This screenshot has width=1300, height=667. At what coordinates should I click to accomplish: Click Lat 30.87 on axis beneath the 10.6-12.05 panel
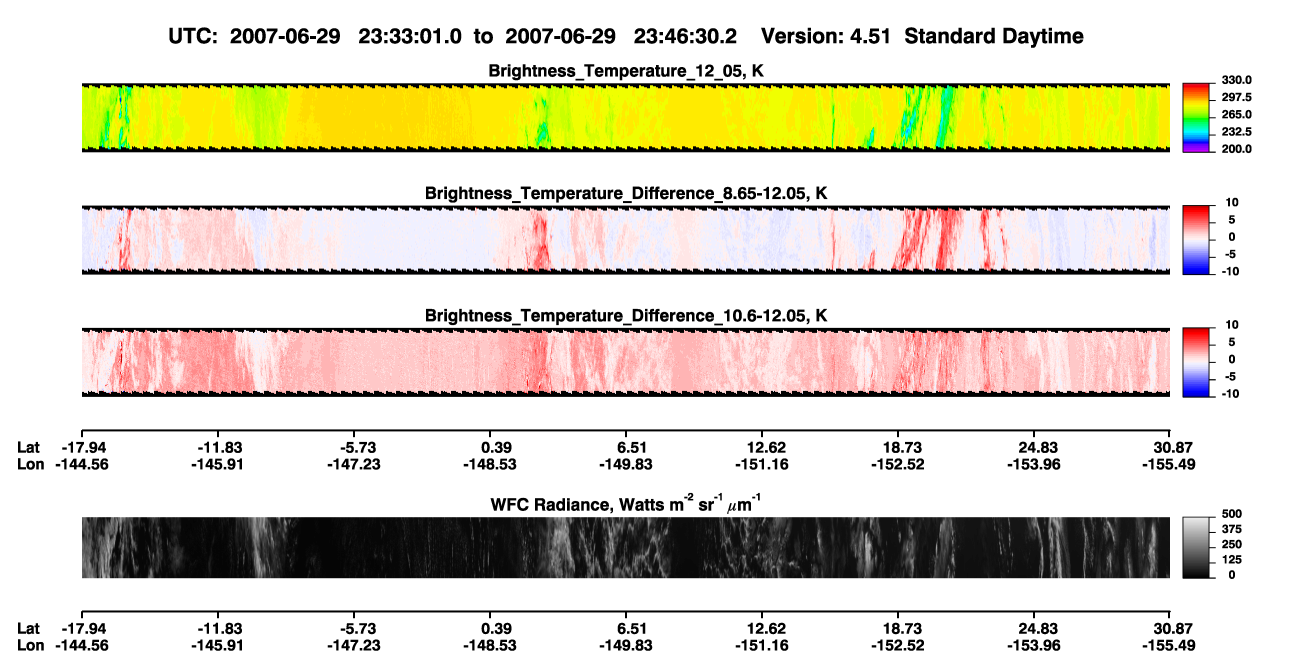tap(1169, 448)
